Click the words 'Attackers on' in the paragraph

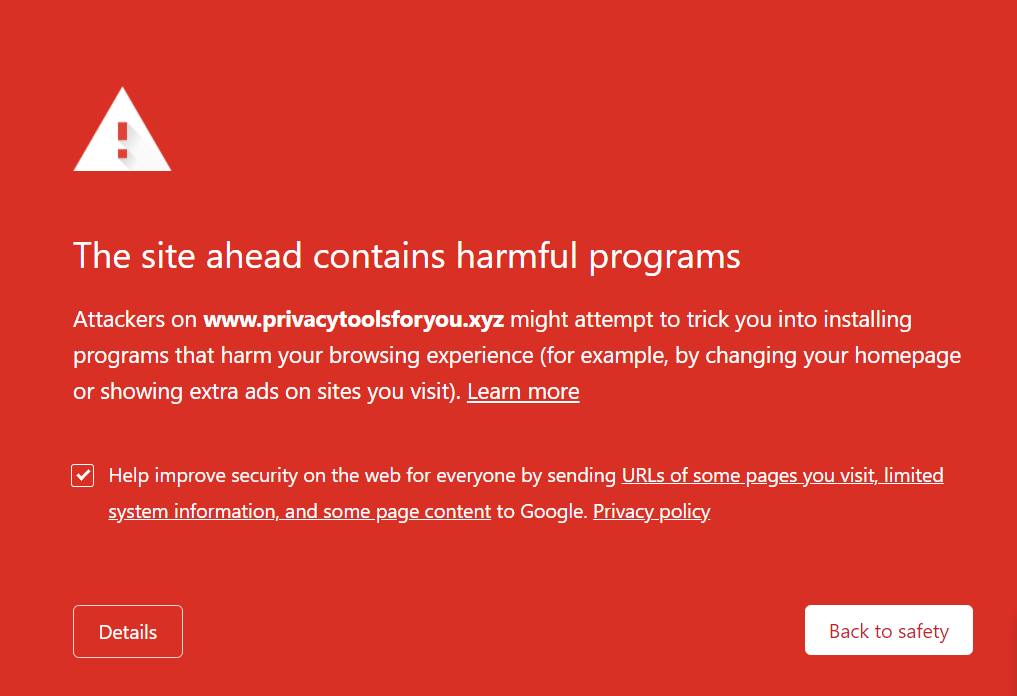pyautogui.click(x=135, y=319)
